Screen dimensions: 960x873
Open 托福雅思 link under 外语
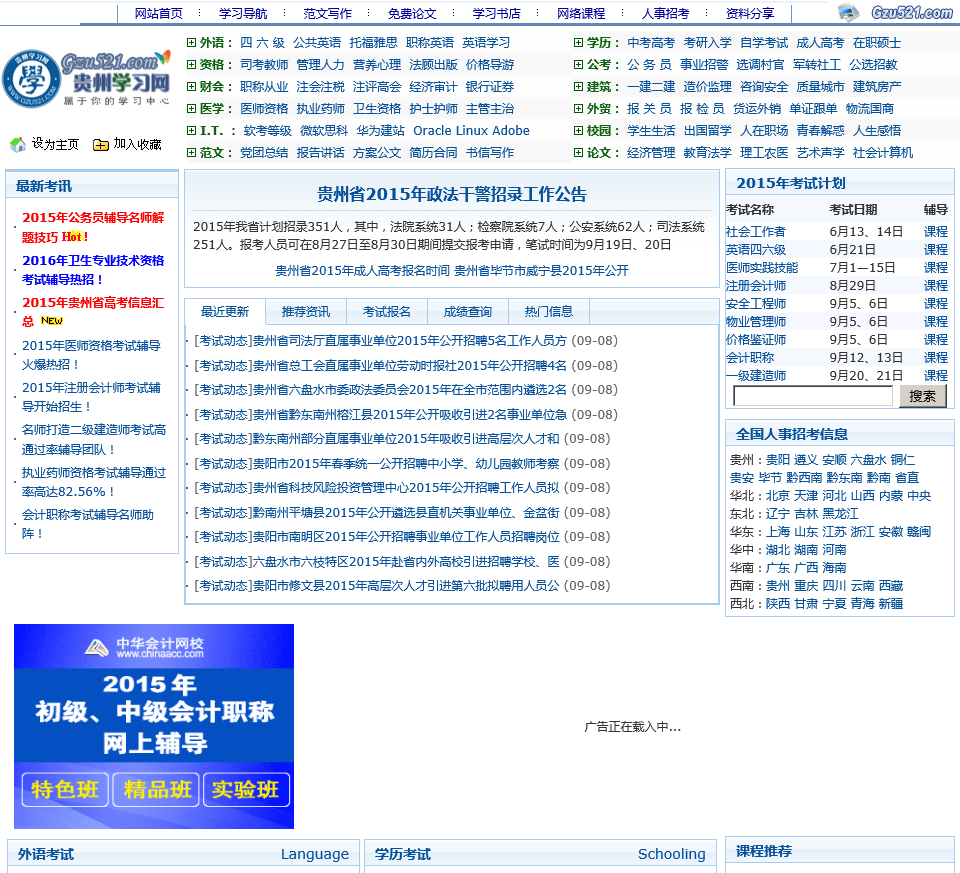click(373, 43)
